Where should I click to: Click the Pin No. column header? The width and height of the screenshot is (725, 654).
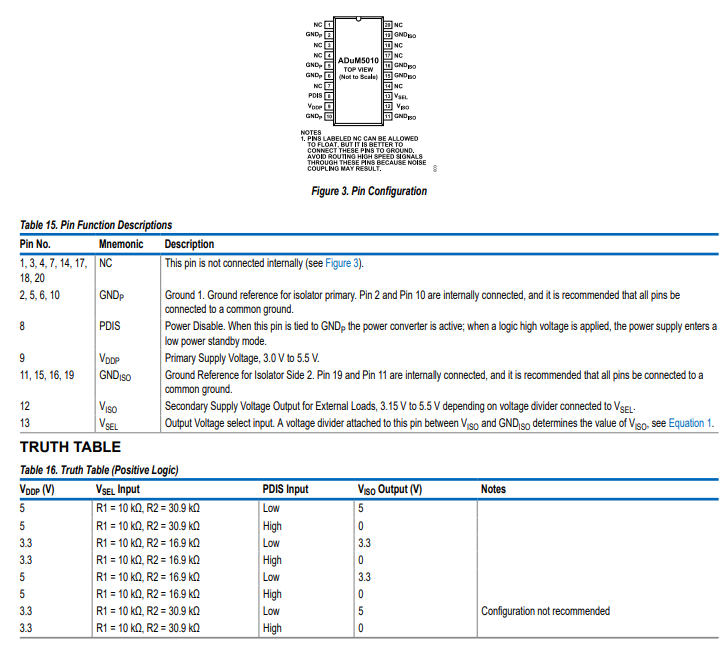[35, 244]
